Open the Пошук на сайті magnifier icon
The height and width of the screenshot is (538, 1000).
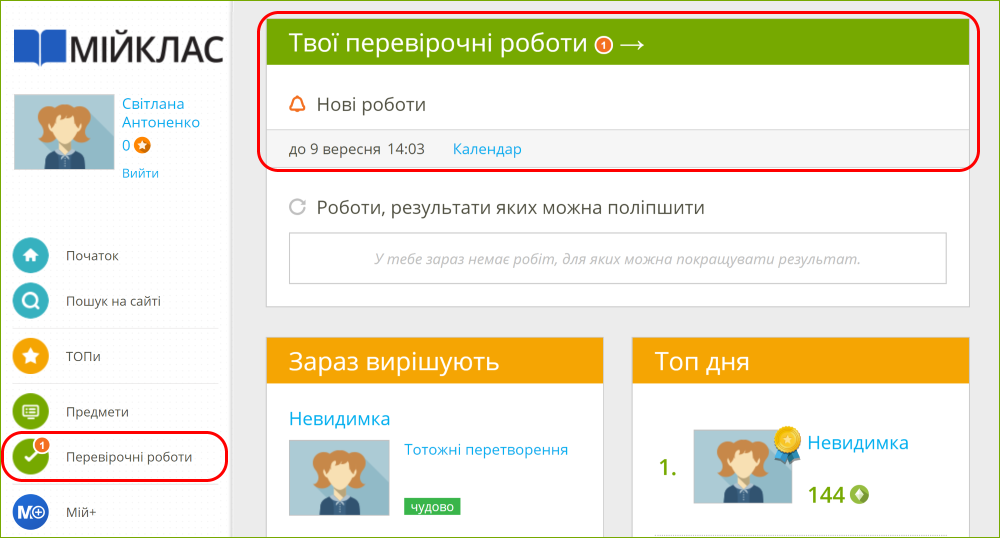(x=31, y=301)
